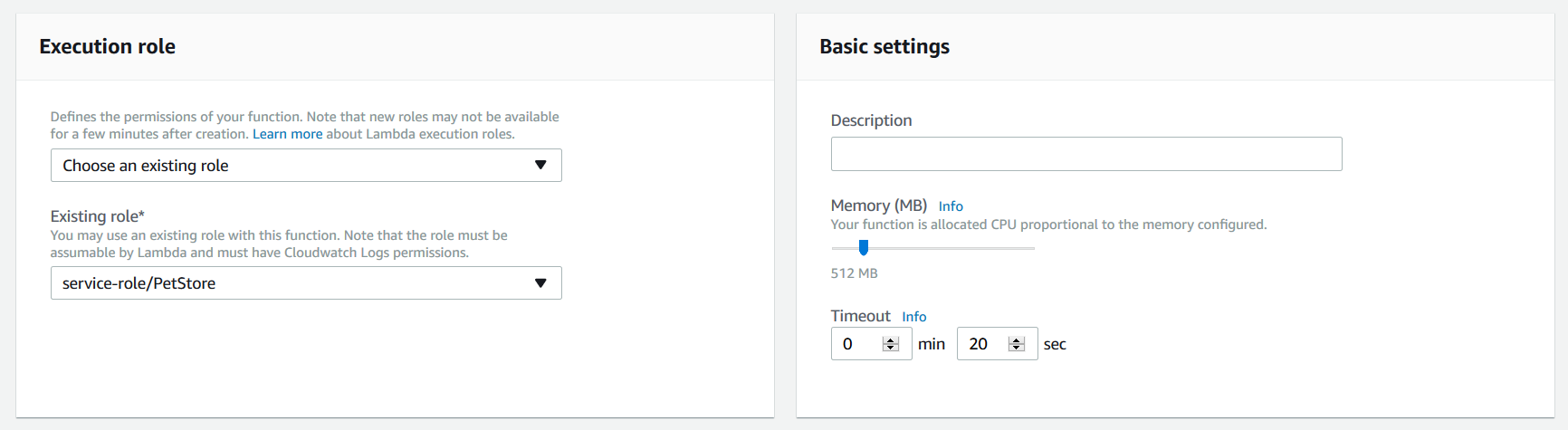Open the 'Learn more' link about execution roles
Screen dimensions: 1568x430
[x=287, y=134]
